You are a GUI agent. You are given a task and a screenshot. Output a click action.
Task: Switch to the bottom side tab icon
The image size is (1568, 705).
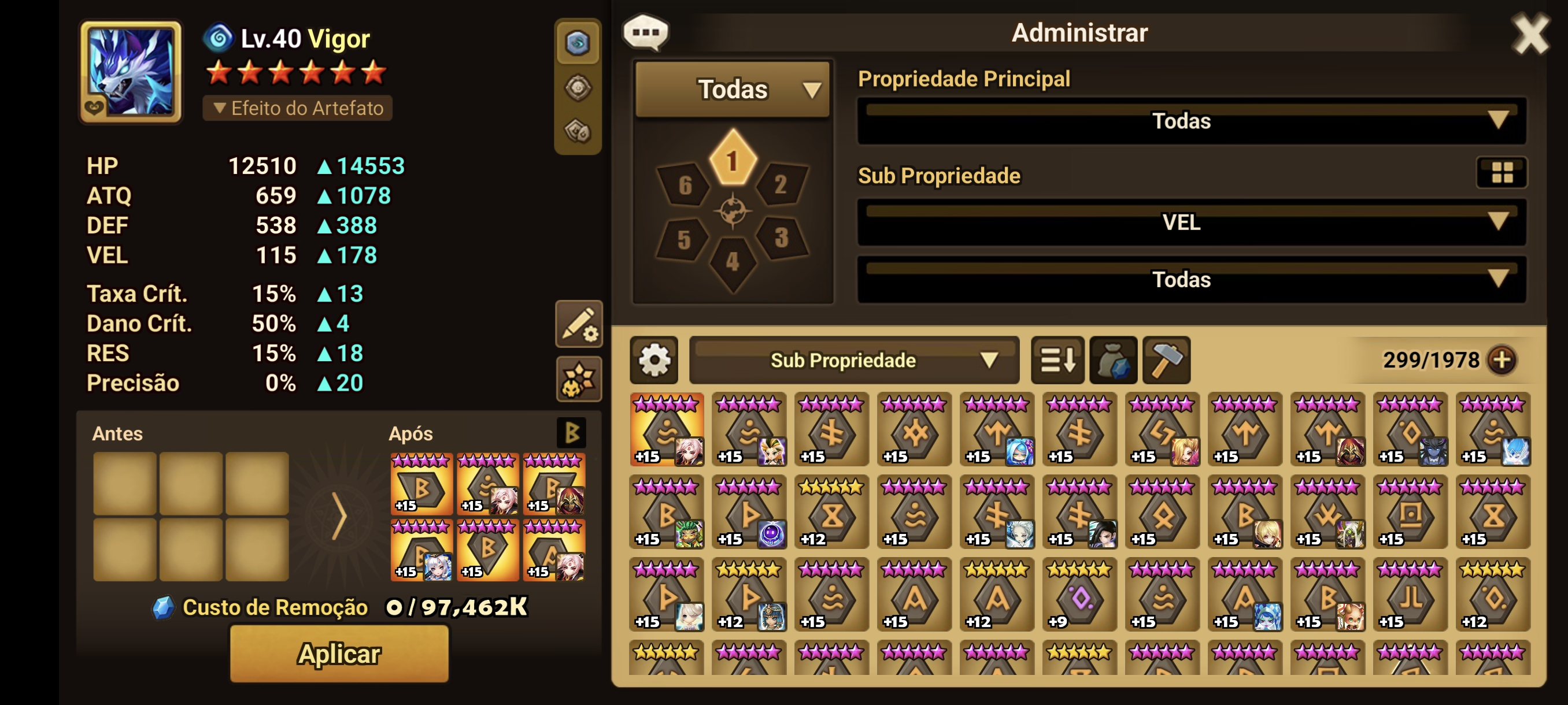(x=578, y=131)
